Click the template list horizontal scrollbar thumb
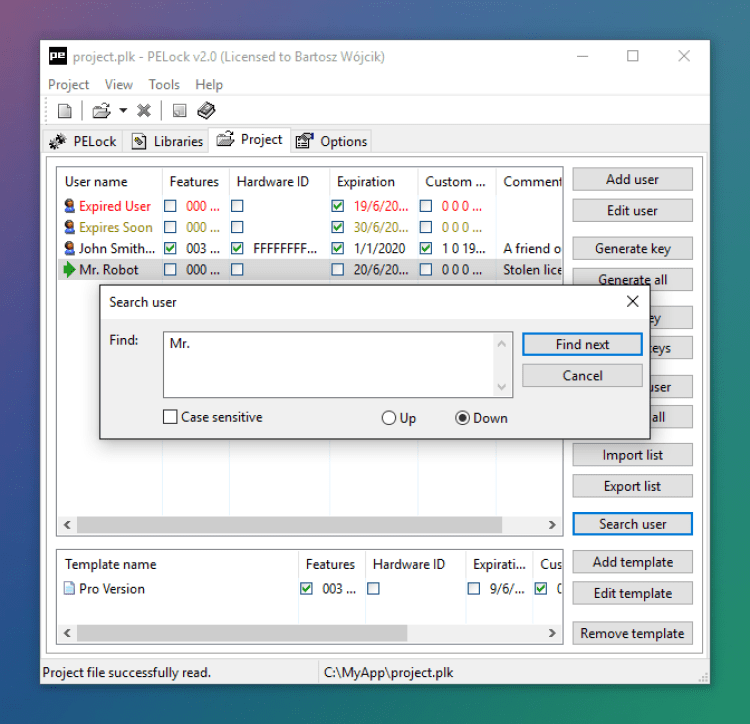Viewport: 750px width, 724px height. point(242,633)
